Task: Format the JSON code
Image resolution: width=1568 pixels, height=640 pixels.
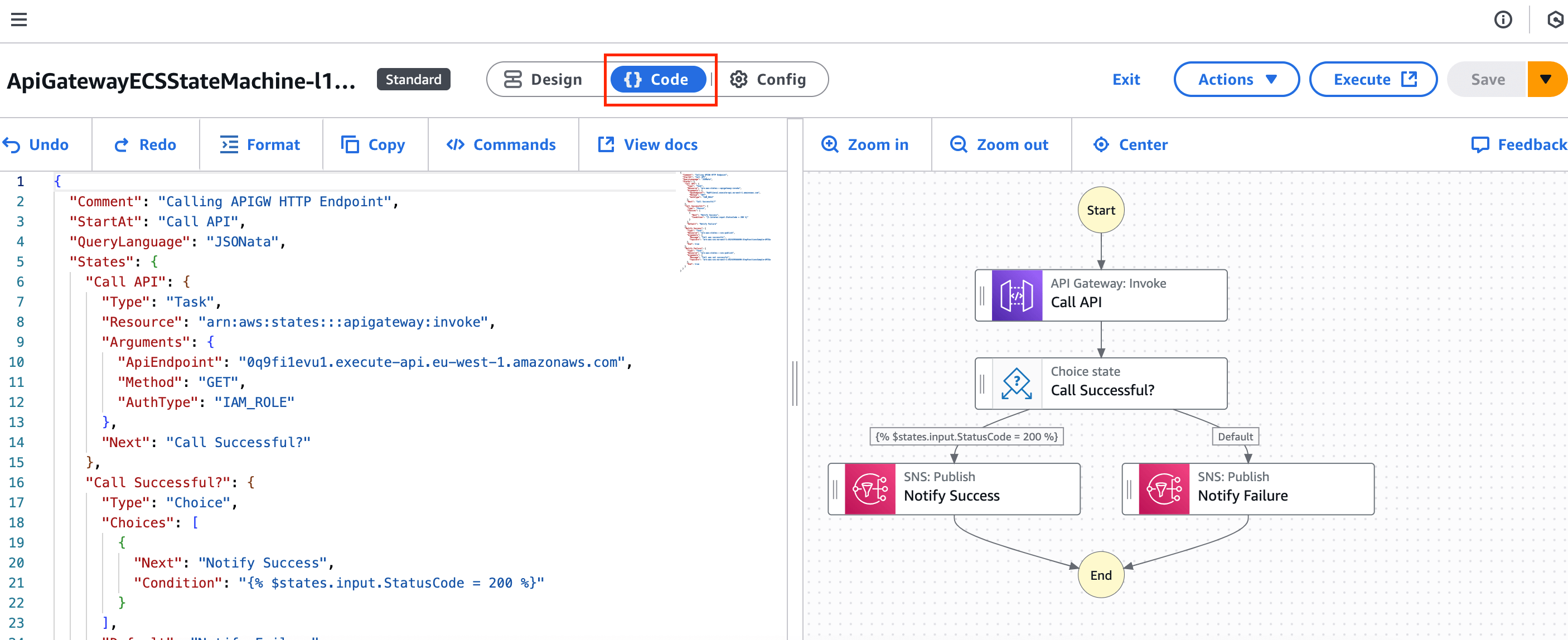Action: (260, 145)
